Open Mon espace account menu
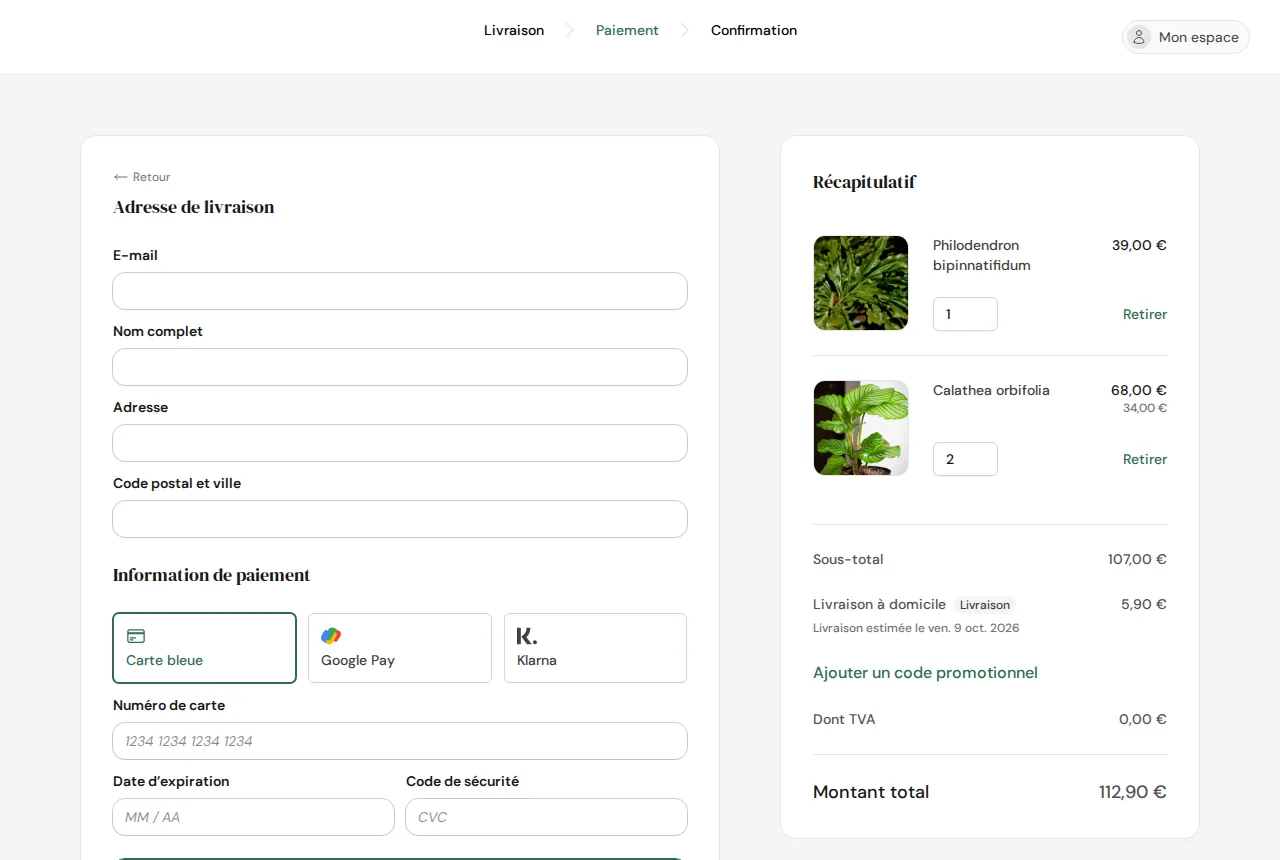The image size is (1280, 860). [1186, 37]
